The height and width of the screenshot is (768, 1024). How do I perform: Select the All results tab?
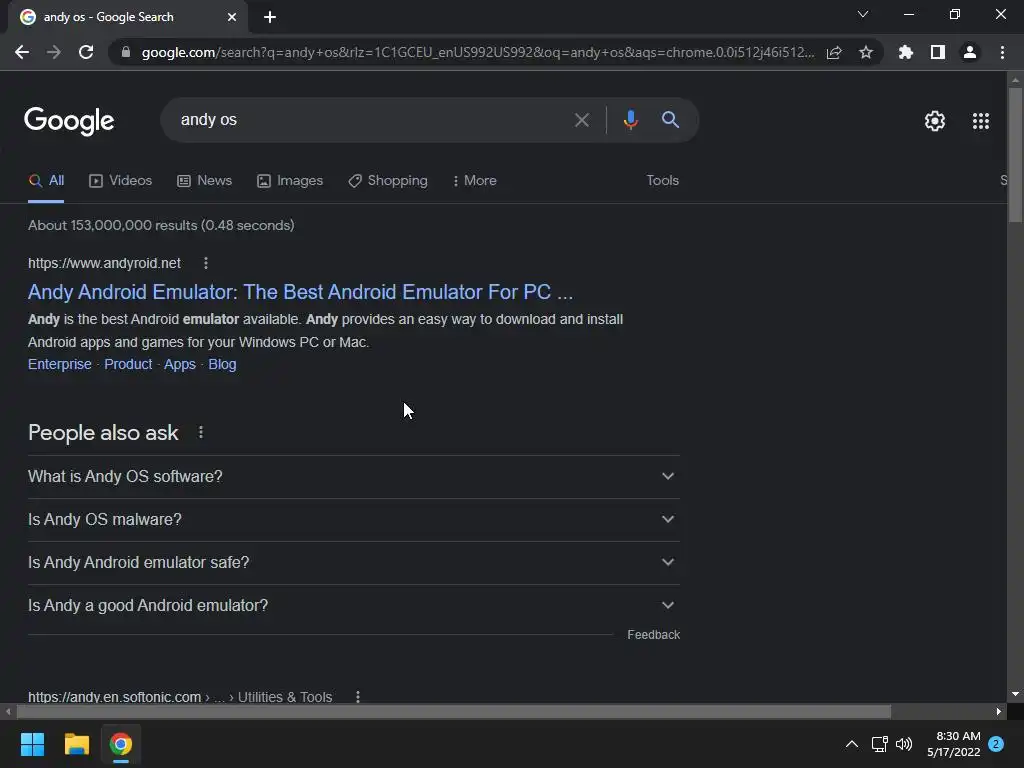[46, 181]
